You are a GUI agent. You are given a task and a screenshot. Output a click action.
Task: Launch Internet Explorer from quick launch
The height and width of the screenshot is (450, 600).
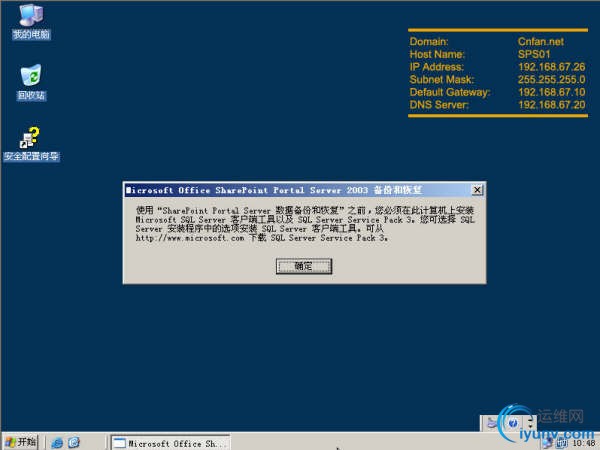[x=57, y=443]
